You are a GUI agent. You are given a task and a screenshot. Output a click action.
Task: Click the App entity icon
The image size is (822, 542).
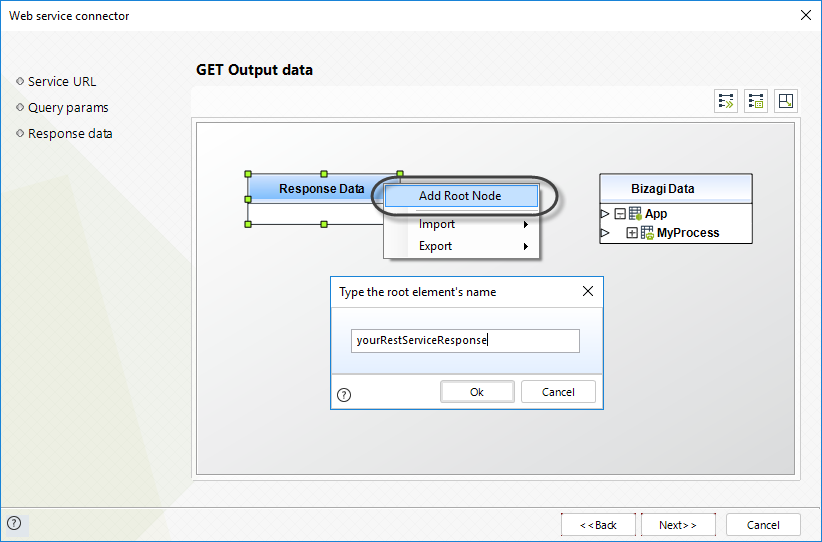click(635, 213)
